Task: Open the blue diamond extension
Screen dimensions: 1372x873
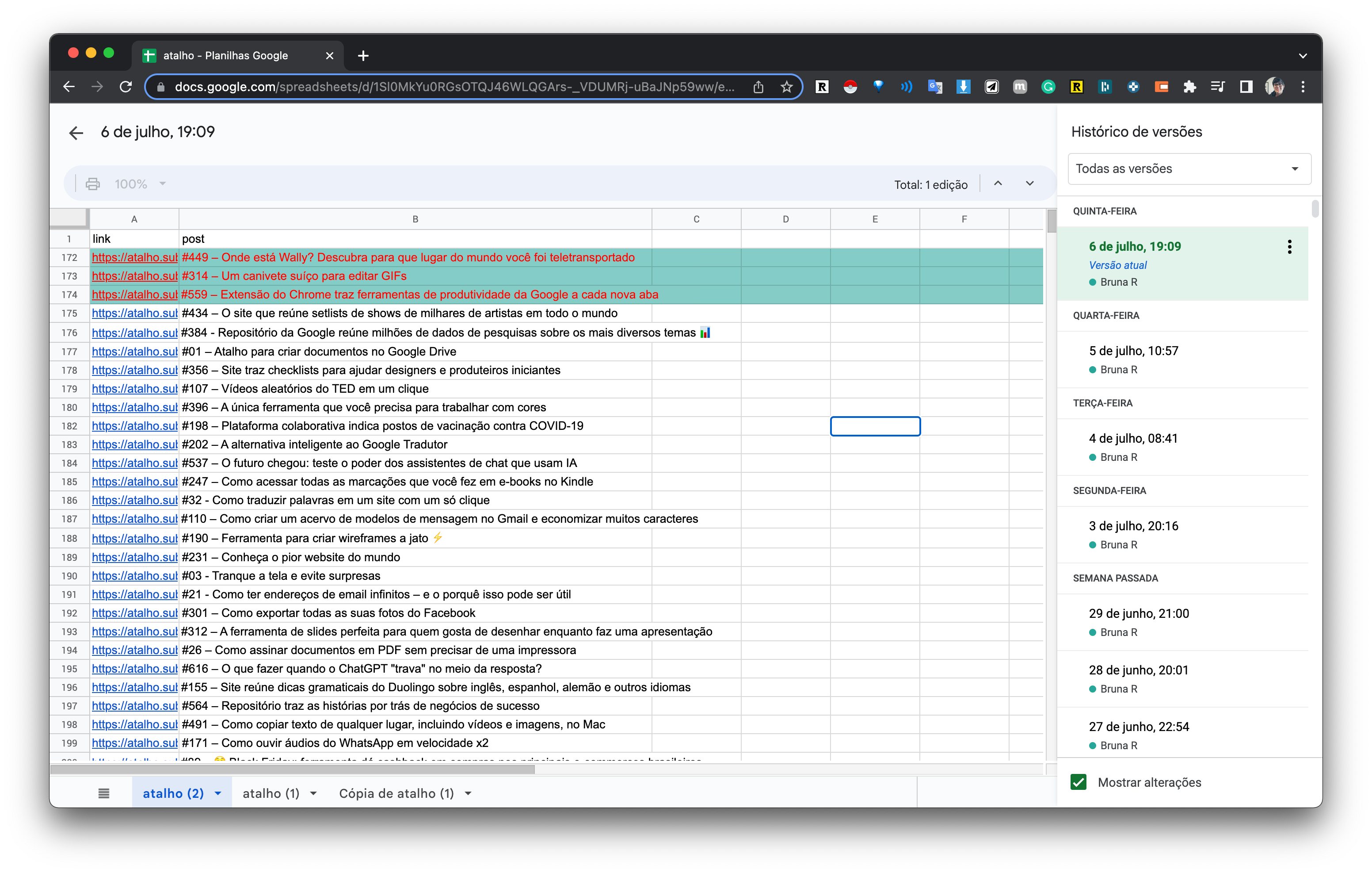Action: (879, 87)
